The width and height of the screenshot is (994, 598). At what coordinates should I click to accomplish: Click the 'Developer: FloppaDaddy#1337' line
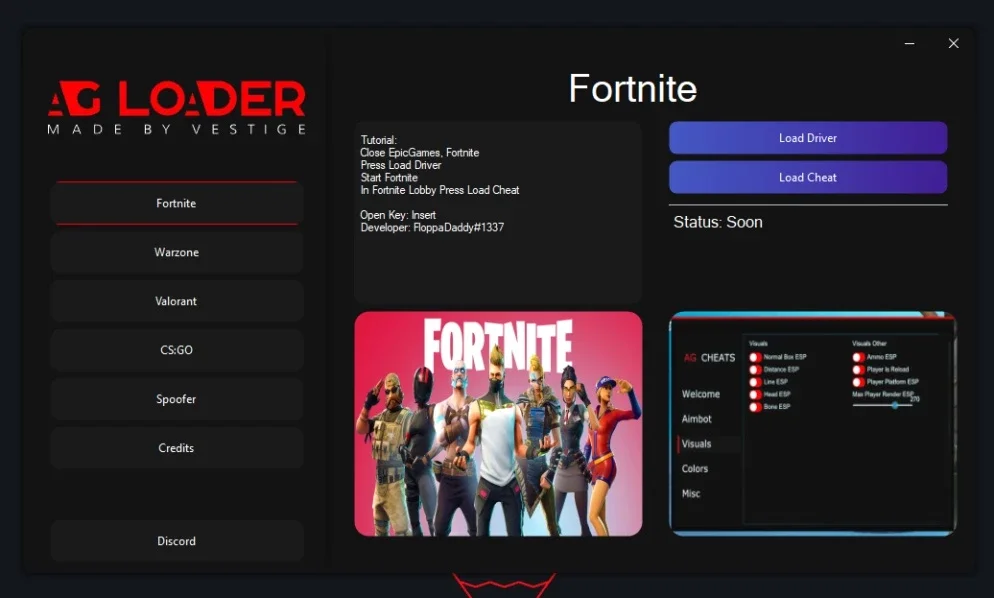click(432, 227)
